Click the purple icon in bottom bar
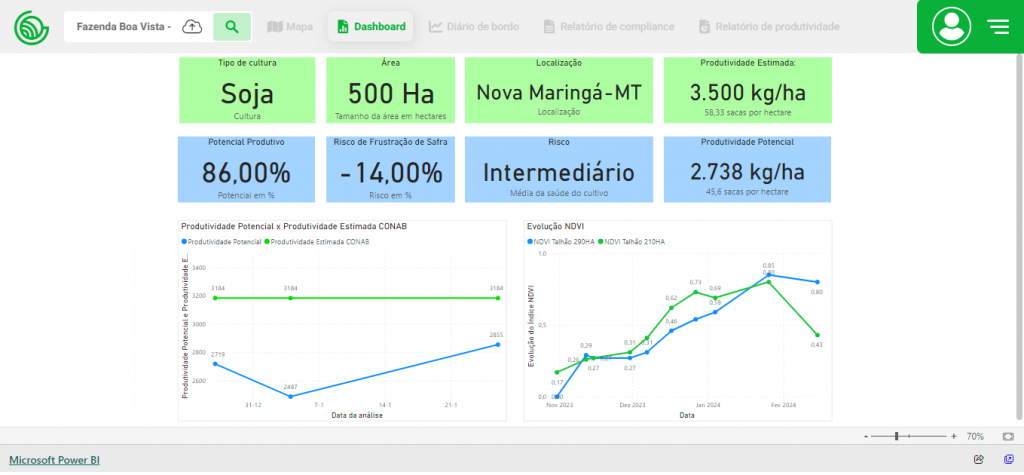Screen dimensions: 1024x475 pos(1008,459)
